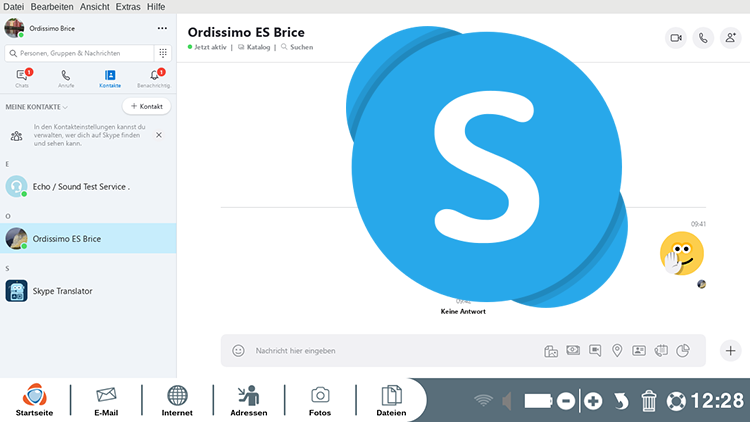The image size is (750, 422).
Task: Open Fotos from the bottom bar
Action: [320, 400]
